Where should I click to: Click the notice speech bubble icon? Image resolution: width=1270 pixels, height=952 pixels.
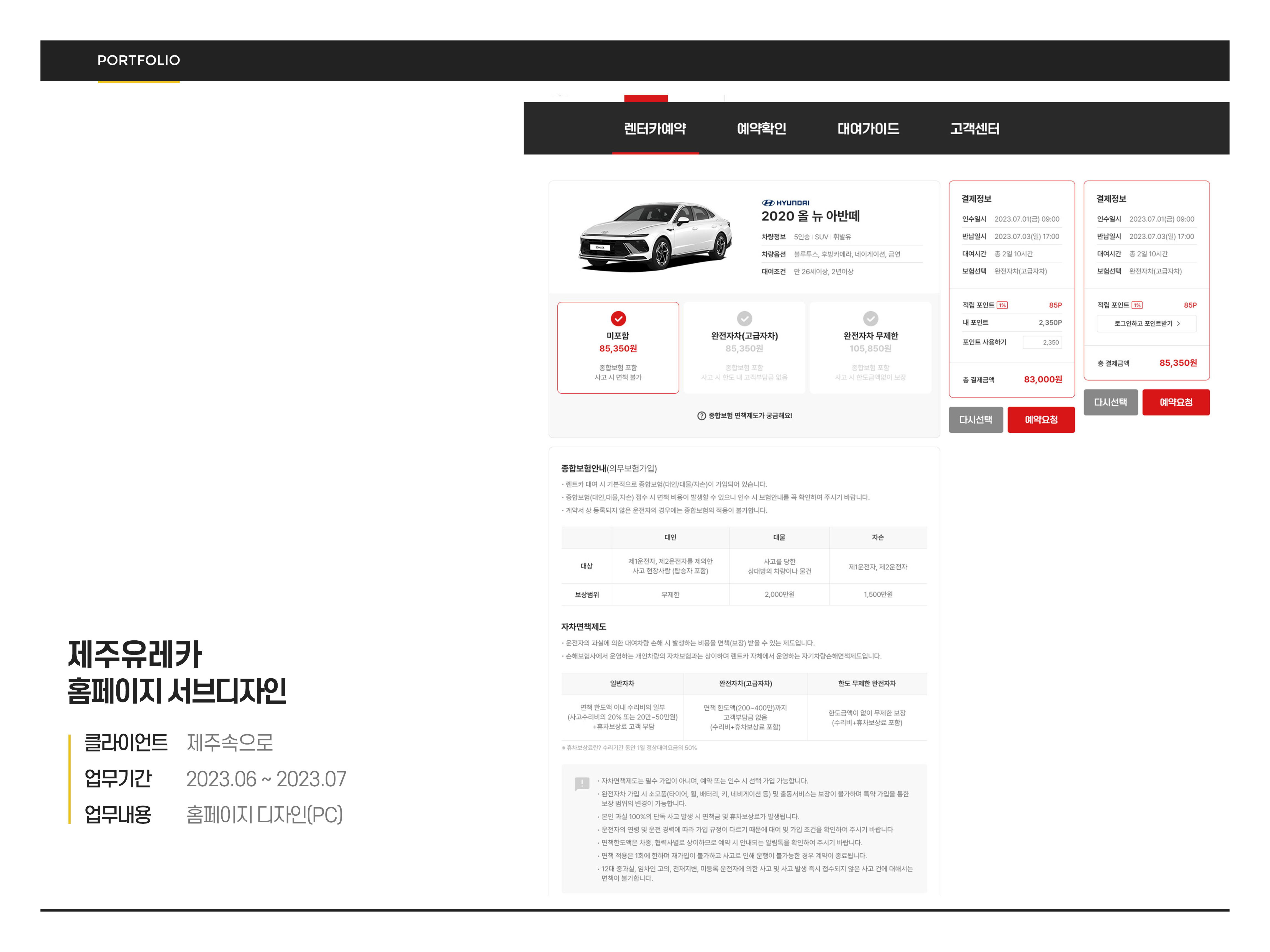tap(582, 784)
